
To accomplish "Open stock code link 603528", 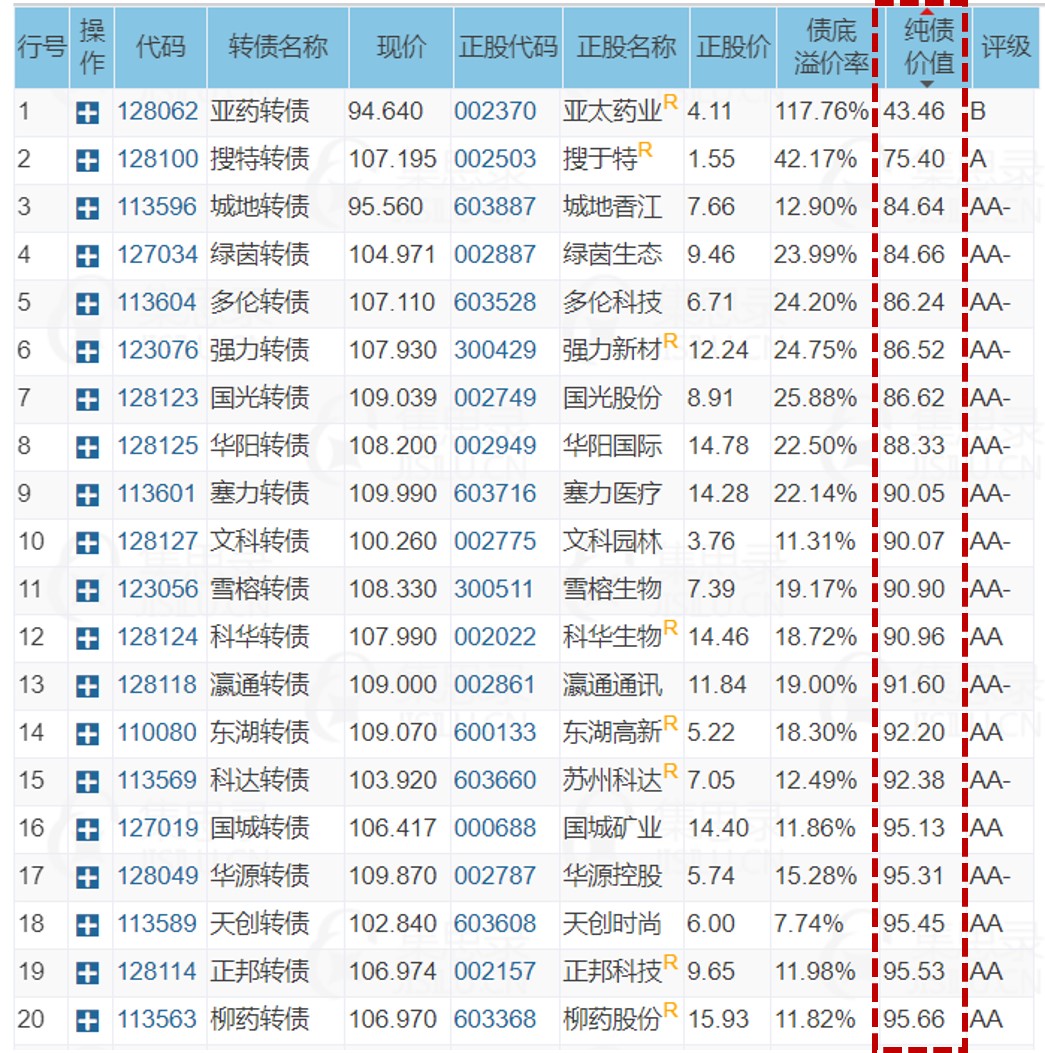I will 495,303.
